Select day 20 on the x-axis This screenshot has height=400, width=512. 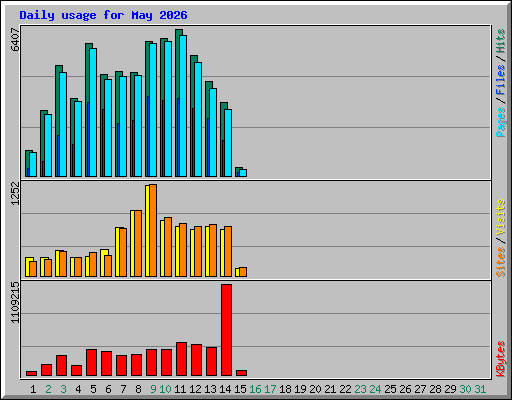point(315,389)
